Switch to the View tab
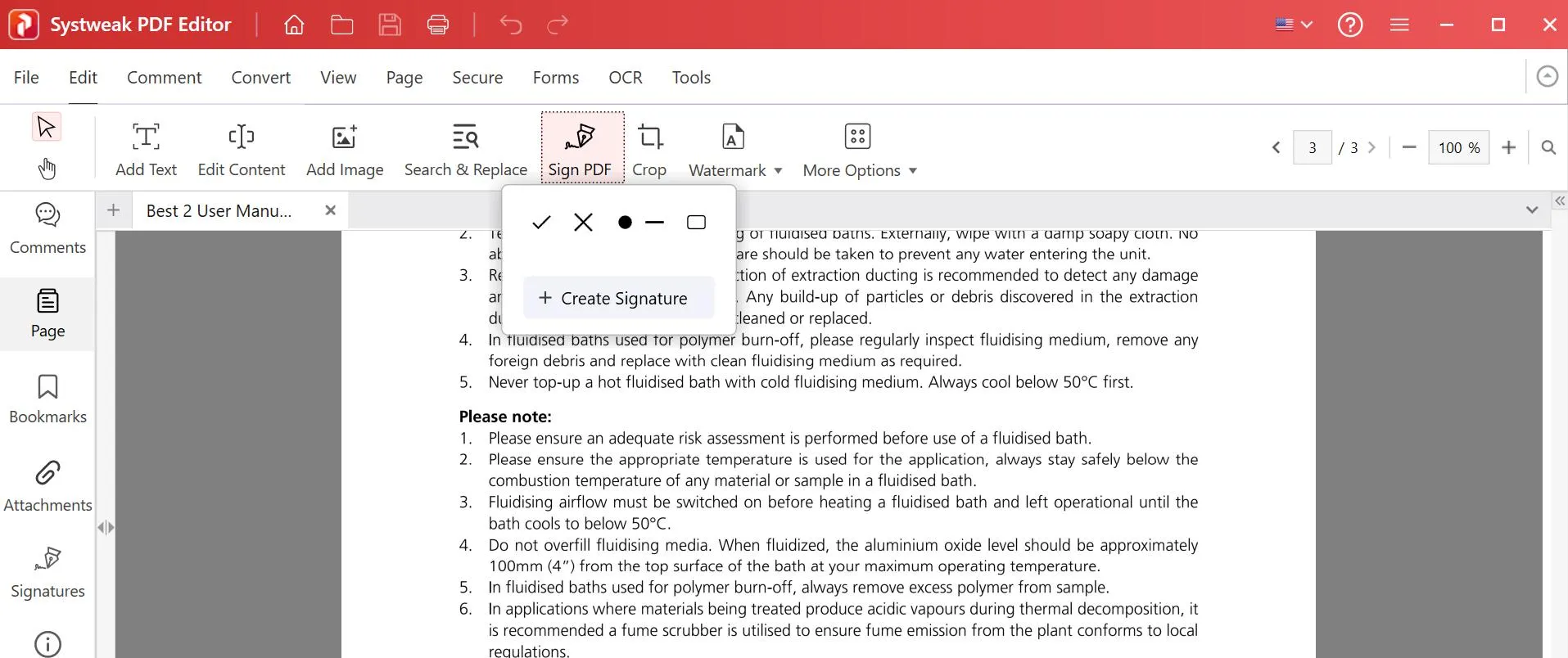Image resolution: width=1568 pixels, height=658 pixels. pyautogui.click(x=338, y=78)
